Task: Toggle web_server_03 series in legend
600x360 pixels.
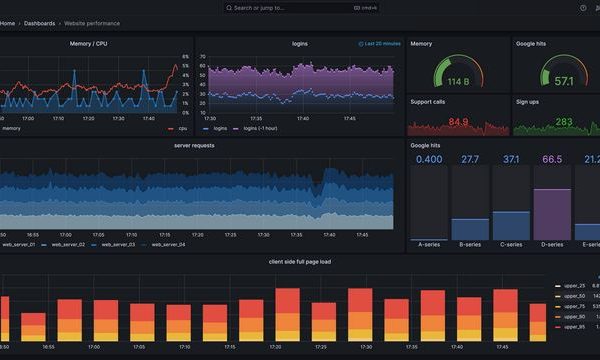Action: 113,244
